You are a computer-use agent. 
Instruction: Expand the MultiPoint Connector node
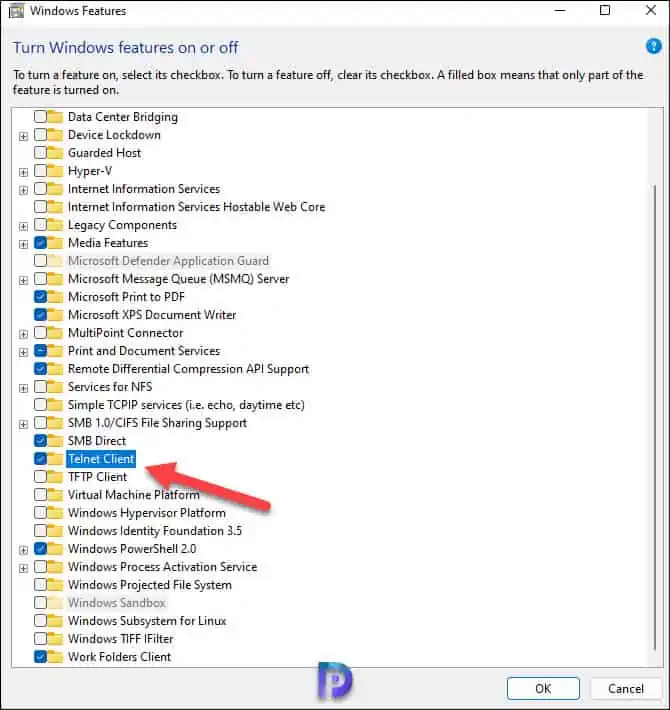24,334
